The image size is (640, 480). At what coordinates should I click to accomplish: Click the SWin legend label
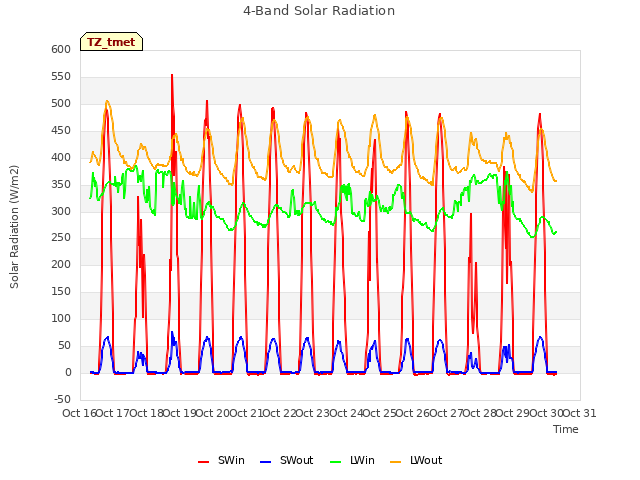pos(231,460)
